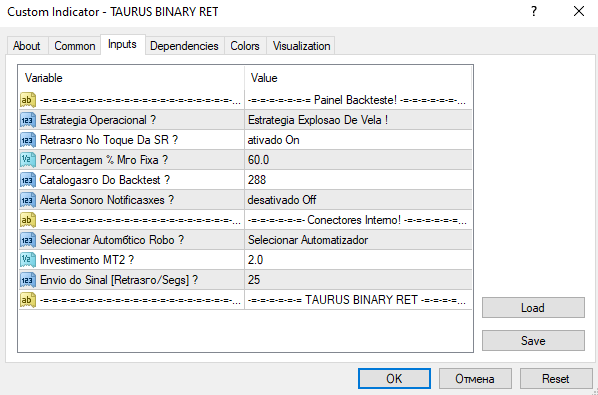Select the Investimento MT2 ? label
Image resolution: width=598 pixels, height=395 pixels.
click(x=87, y=260)
